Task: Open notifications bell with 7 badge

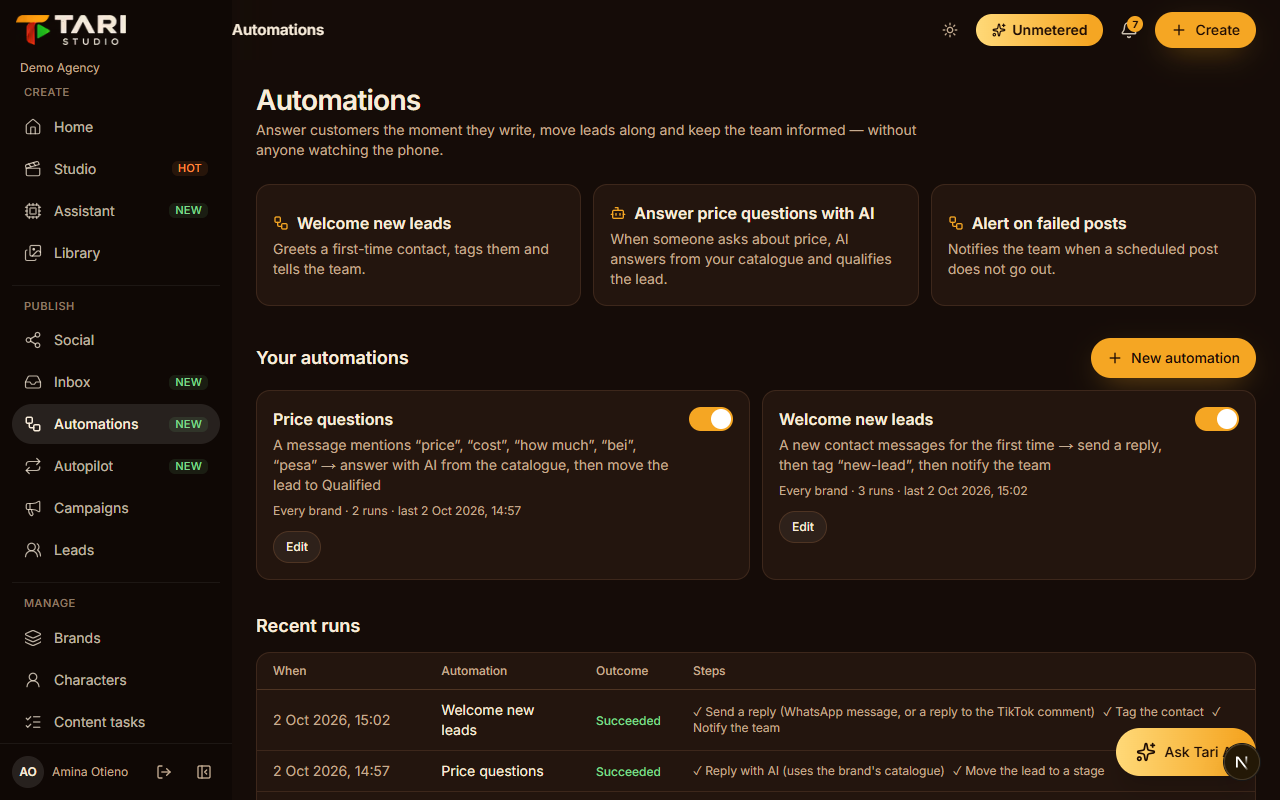Action: (x=1130, y=30)
